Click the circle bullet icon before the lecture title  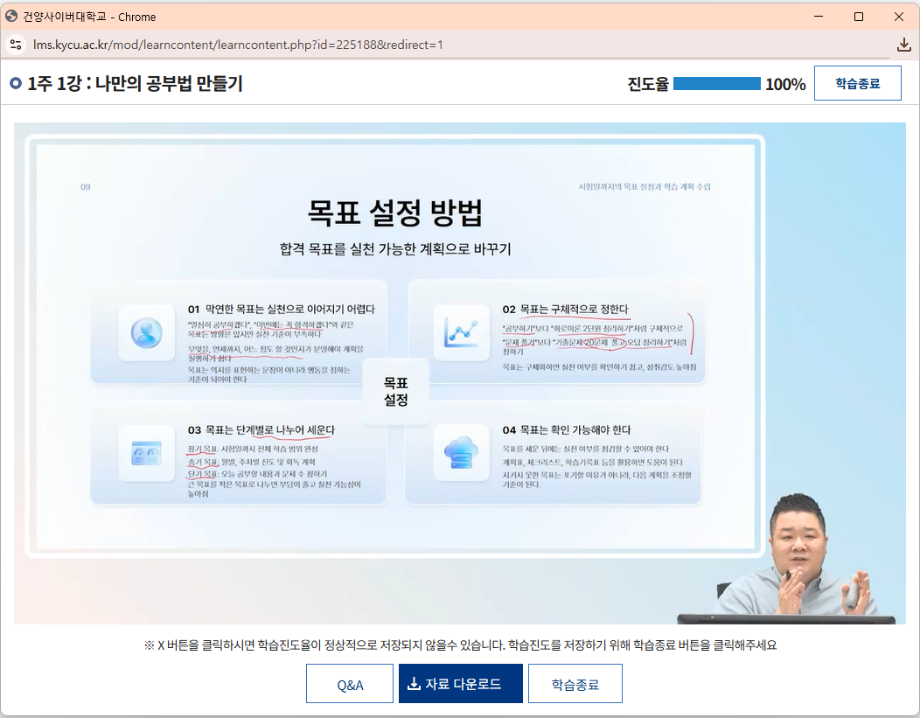click(15, 83)
